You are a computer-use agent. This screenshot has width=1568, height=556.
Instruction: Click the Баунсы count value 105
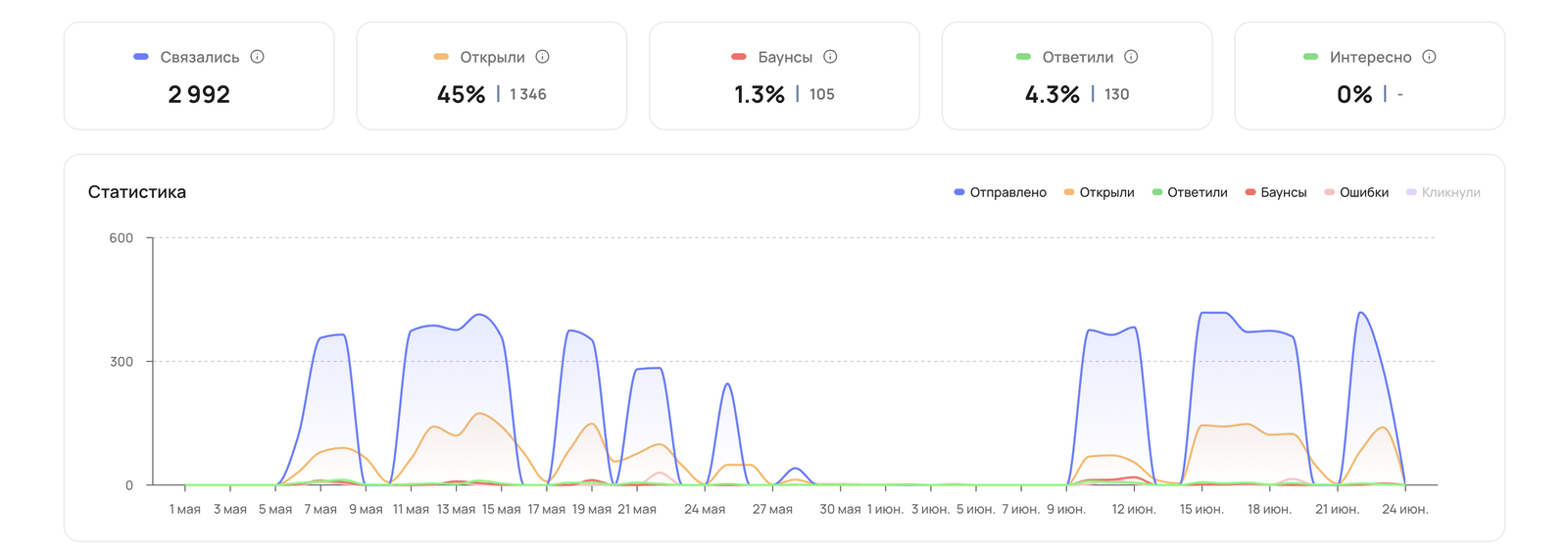[x=822, y=94]
